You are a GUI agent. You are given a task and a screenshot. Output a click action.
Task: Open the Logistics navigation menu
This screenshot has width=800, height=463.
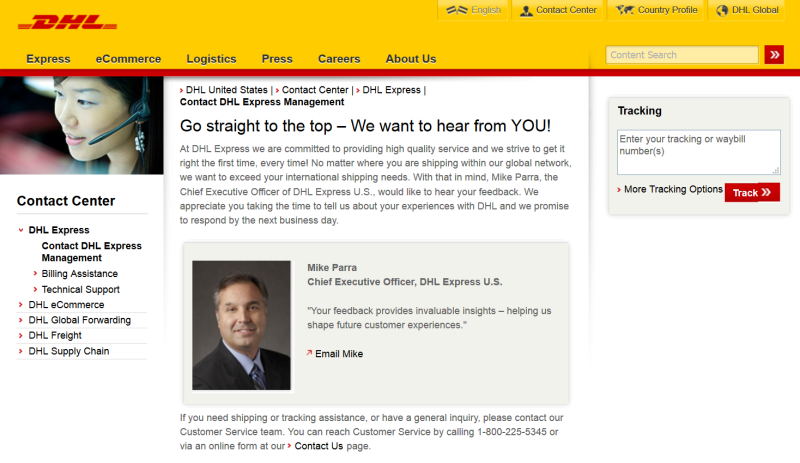(211, 59)
